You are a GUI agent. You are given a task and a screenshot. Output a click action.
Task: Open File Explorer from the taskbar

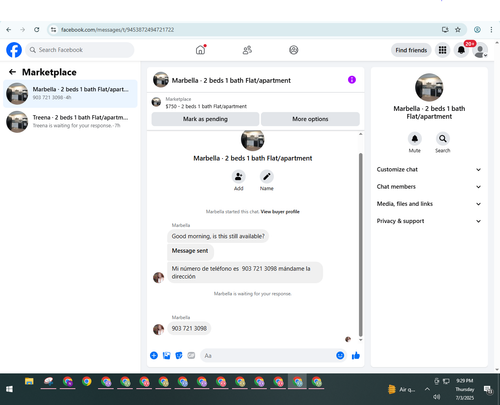(29, 382)
